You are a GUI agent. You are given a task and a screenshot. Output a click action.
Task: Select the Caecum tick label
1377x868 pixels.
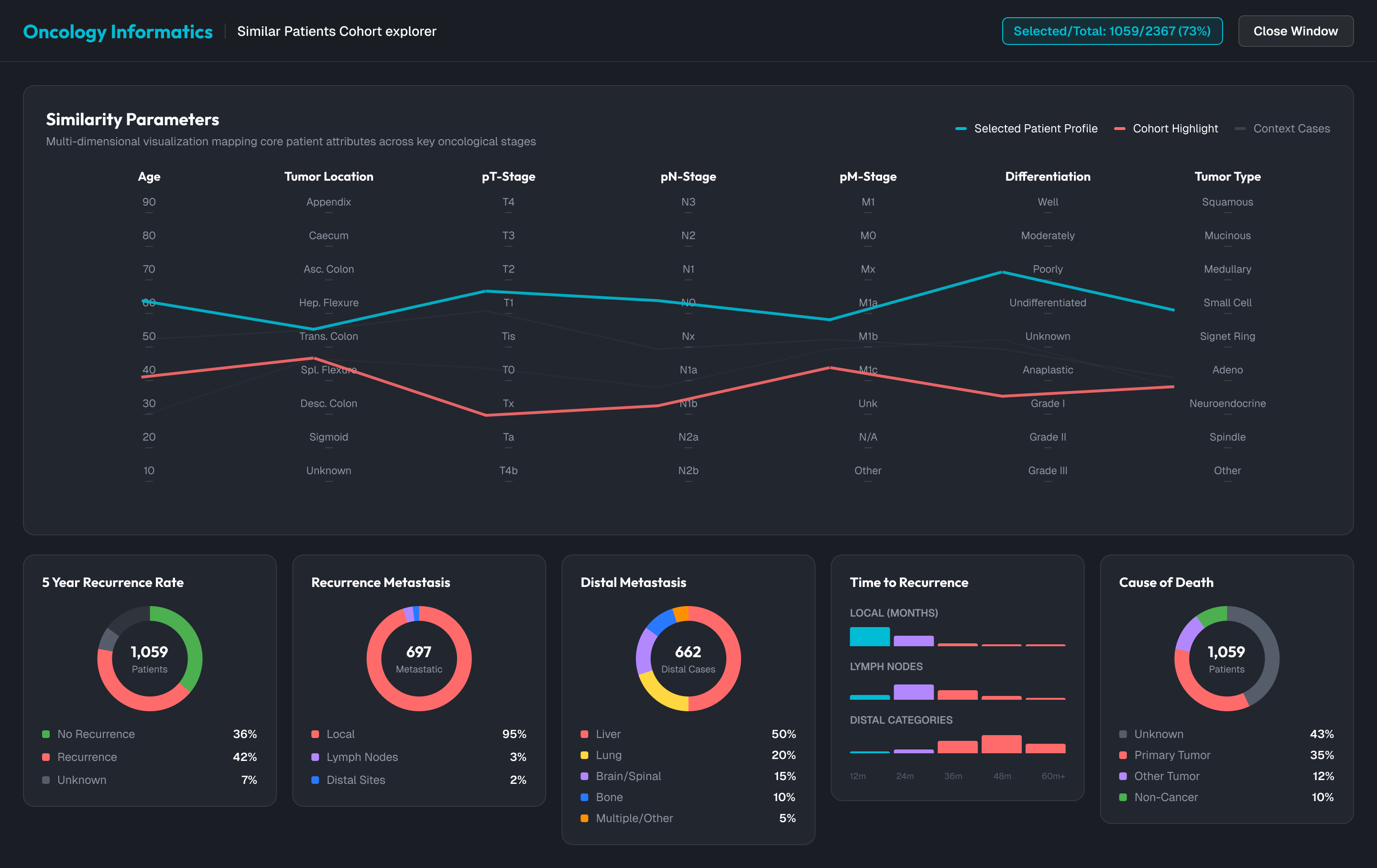(329, 236)
